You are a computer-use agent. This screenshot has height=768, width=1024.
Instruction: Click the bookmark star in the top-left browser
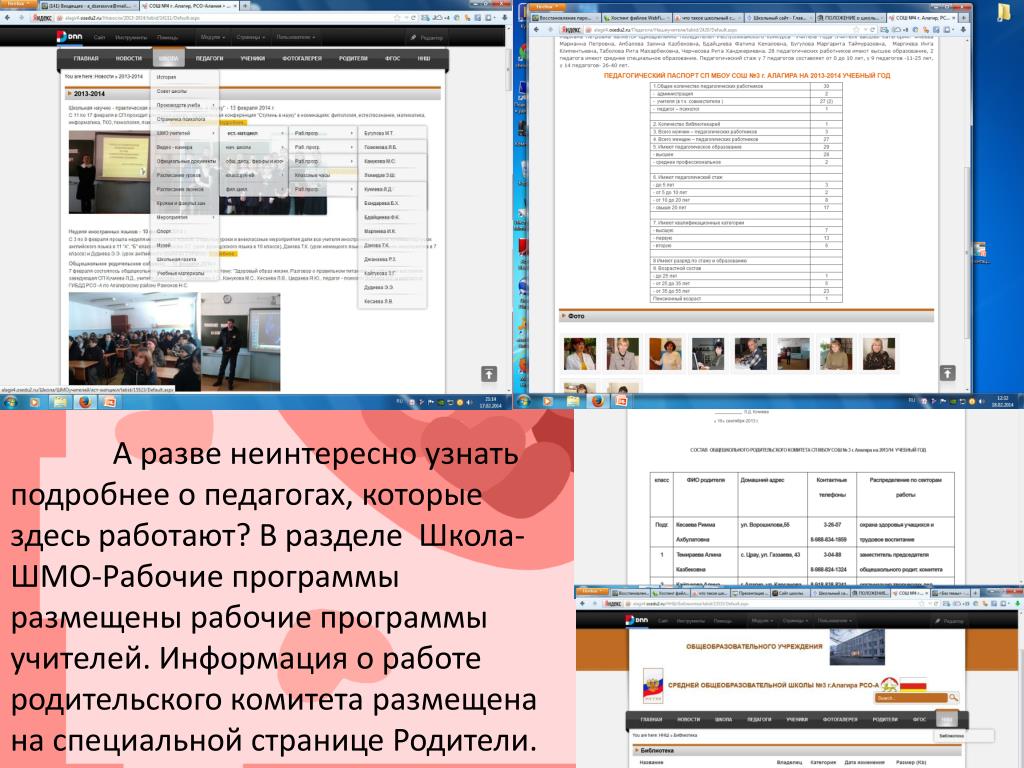tap(396, 18)
